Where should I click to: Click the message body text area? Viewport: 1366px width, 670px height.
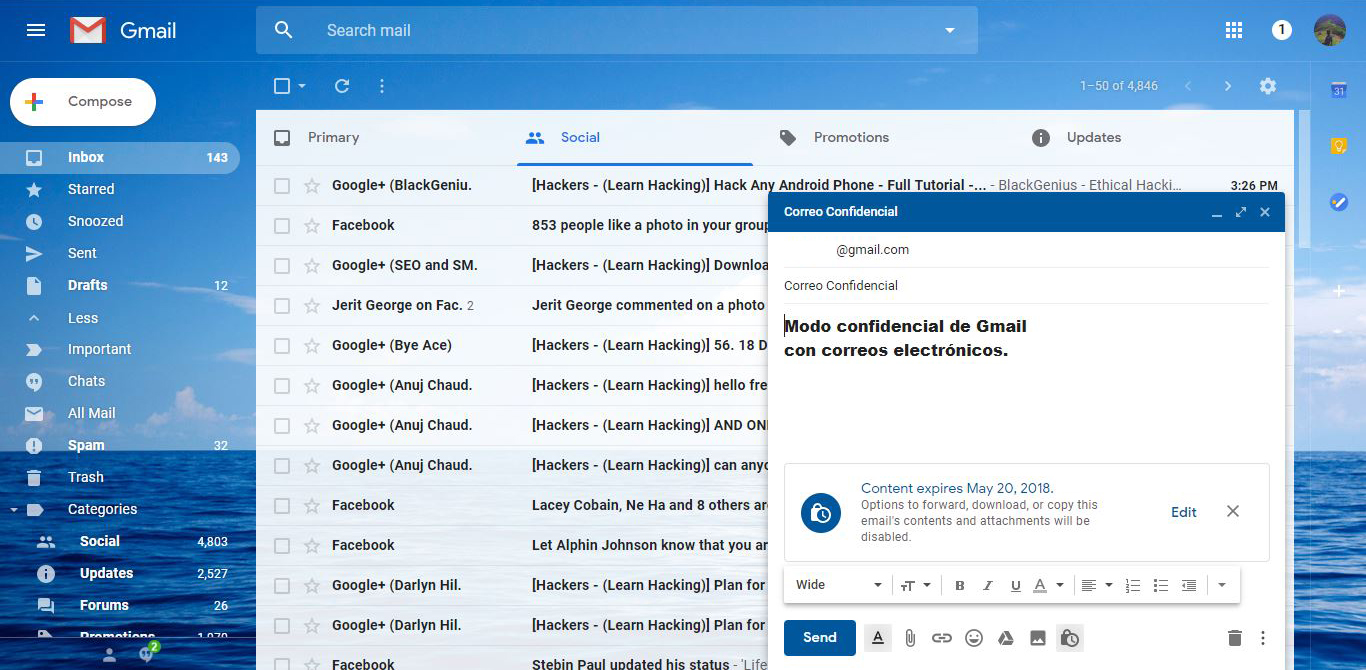1026,380
